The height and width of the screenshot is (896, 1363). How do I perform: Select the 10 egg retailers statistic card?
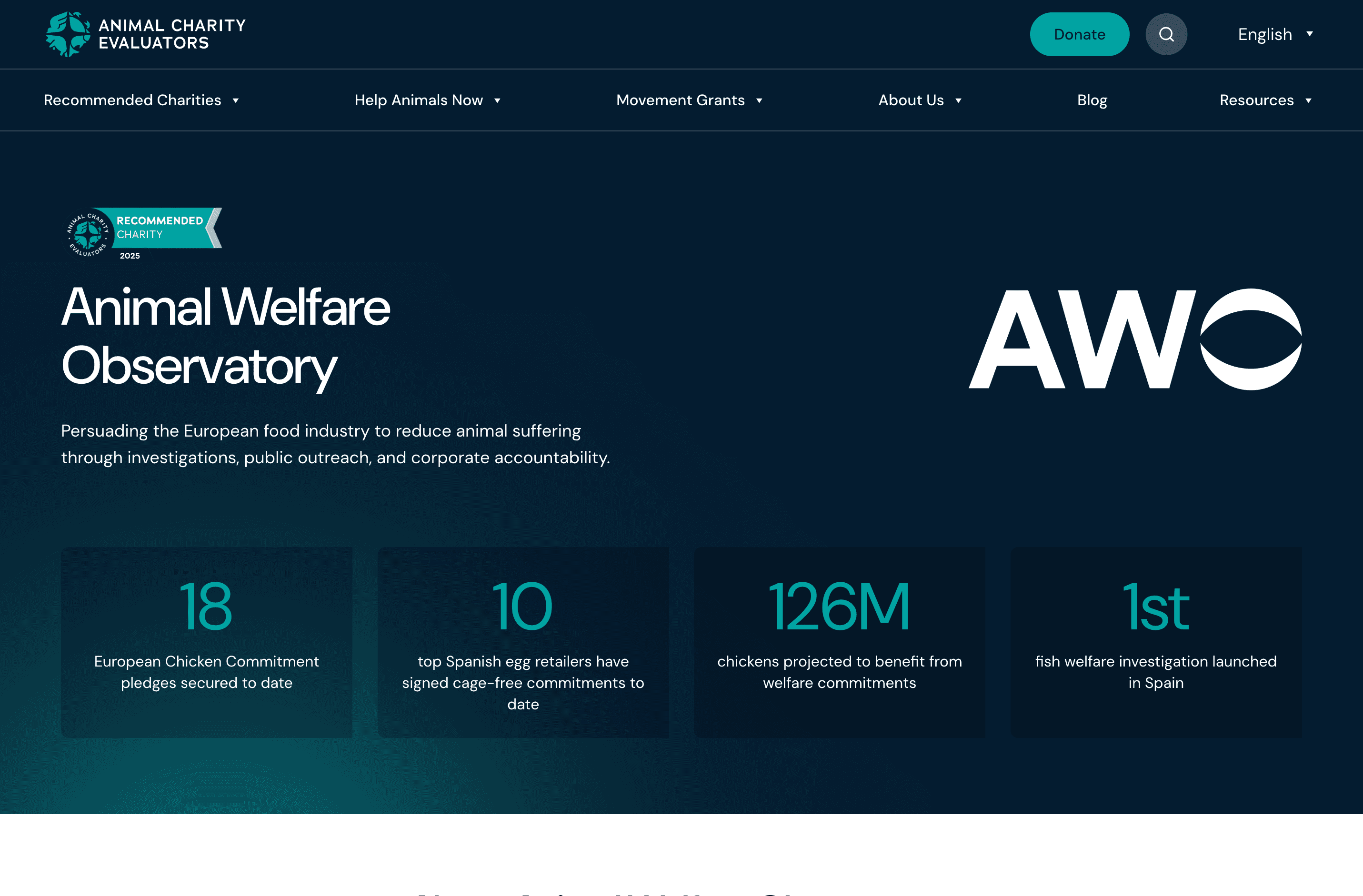pos(523,642)
